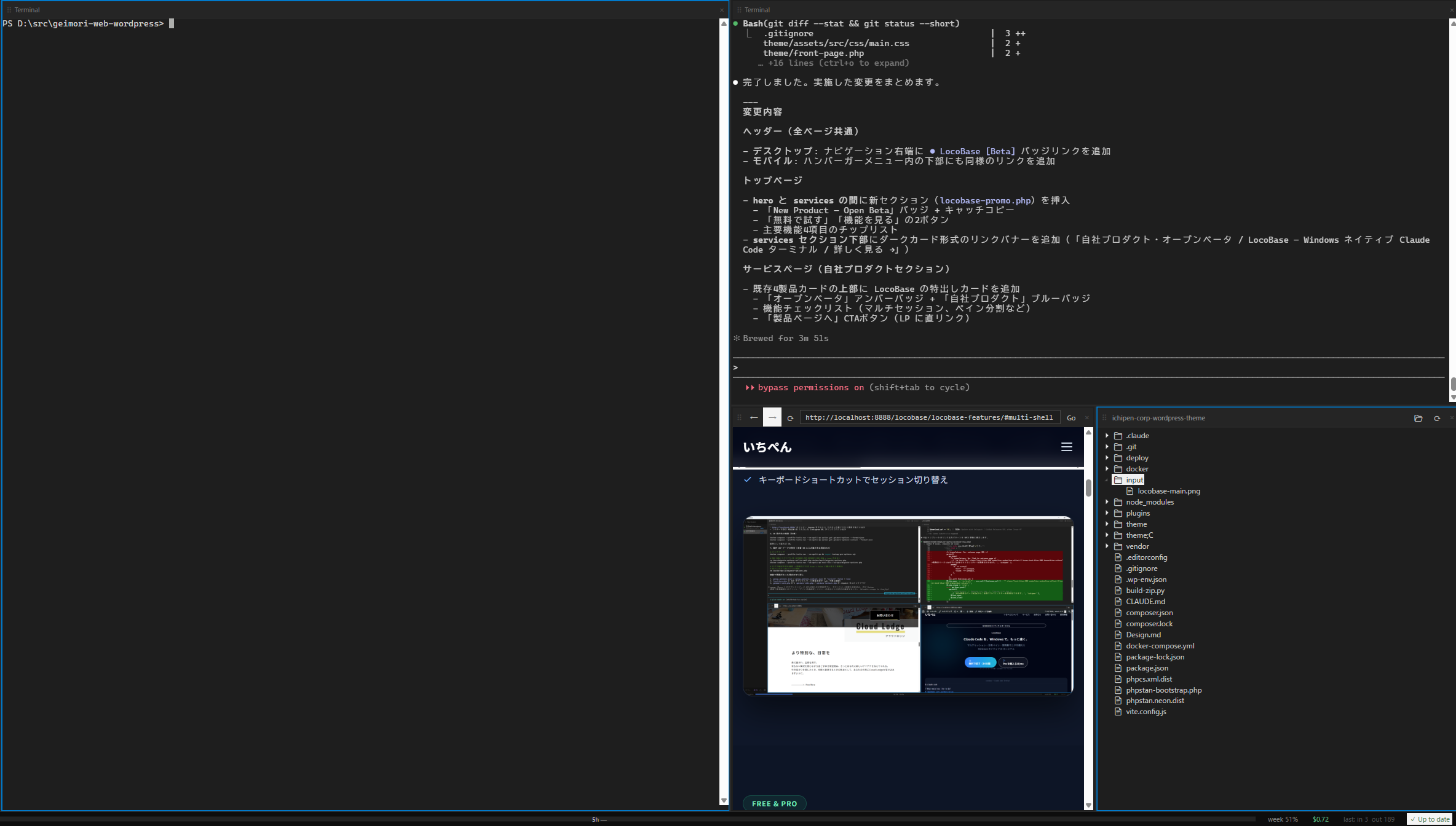The image size is (1456, 826).
Task: Click the Up to date status button
Action: [x=1430, y=819]
